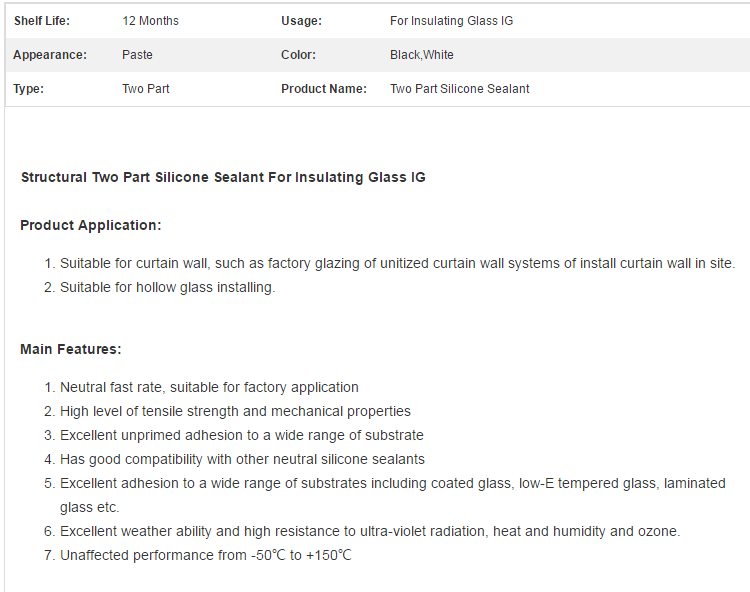
Task: Click the tensile strength feature line
Action: tap(235, 411)
